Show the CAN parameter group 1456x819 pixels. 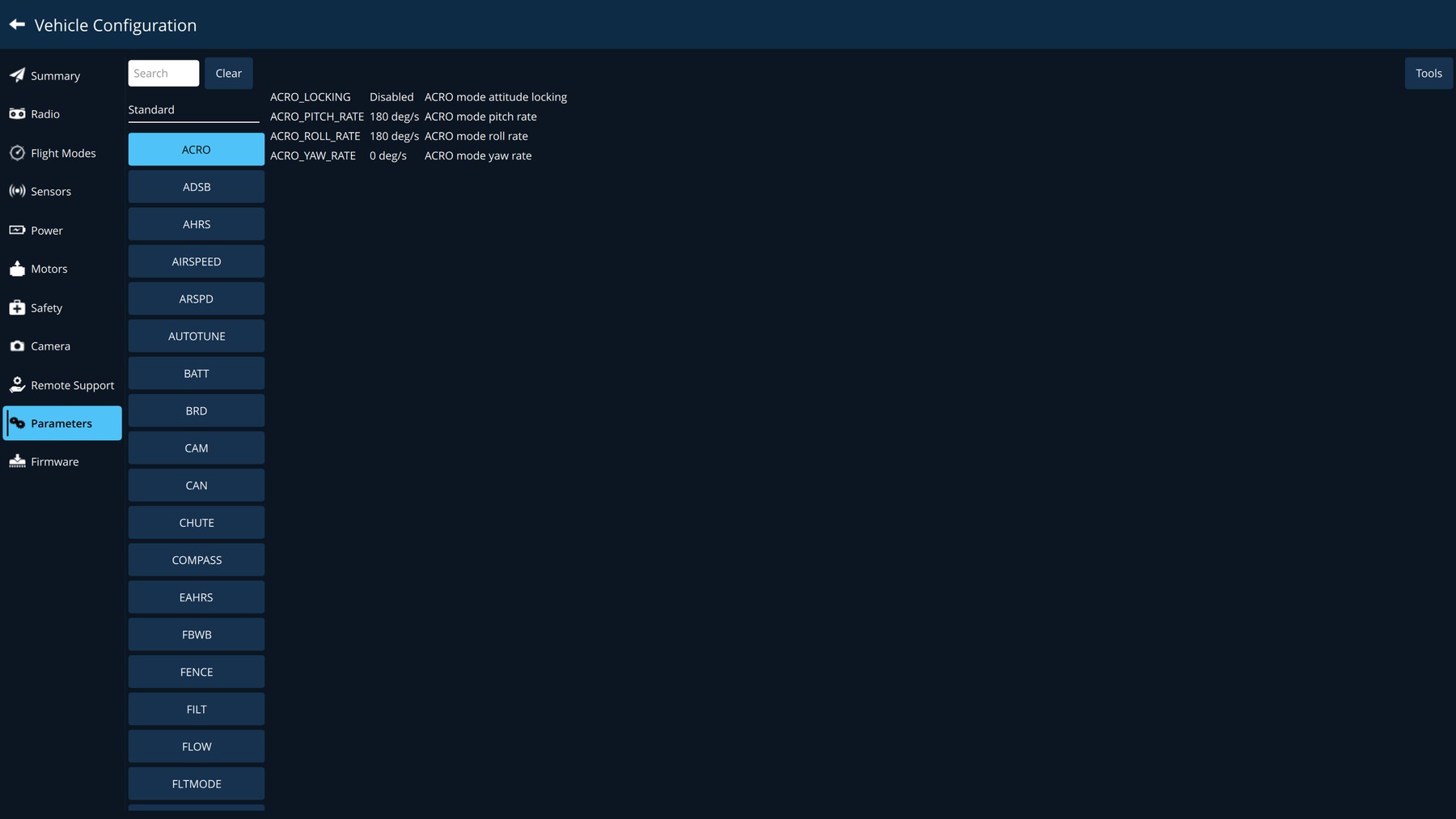coord(197,486)
